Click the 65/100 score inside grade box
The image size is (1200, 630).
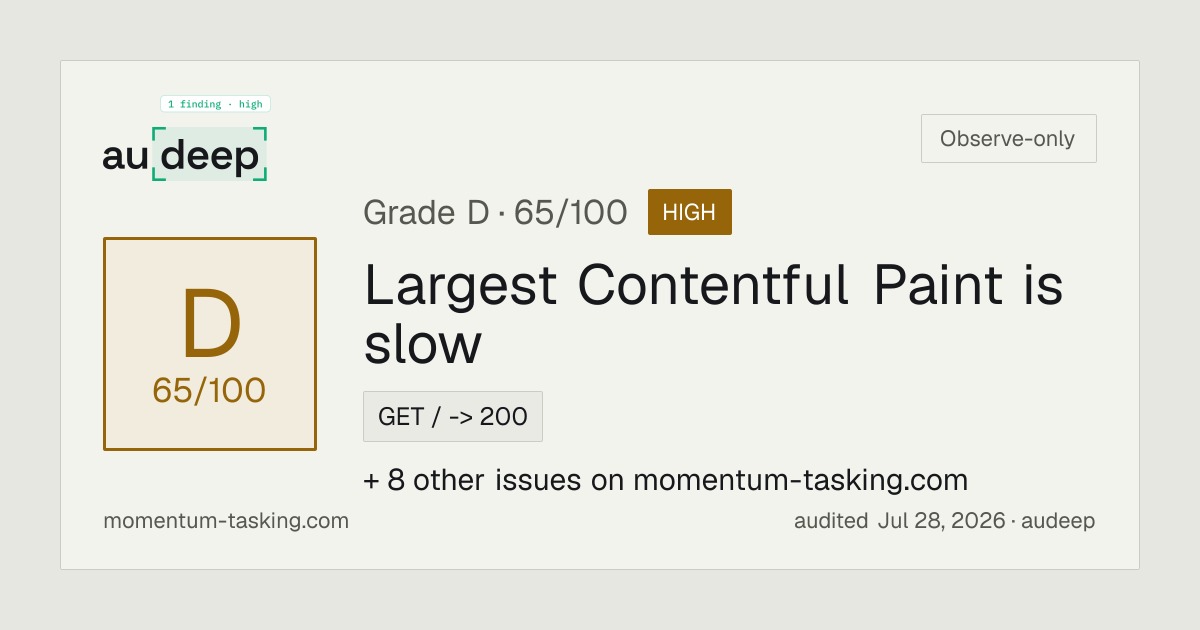209,390
